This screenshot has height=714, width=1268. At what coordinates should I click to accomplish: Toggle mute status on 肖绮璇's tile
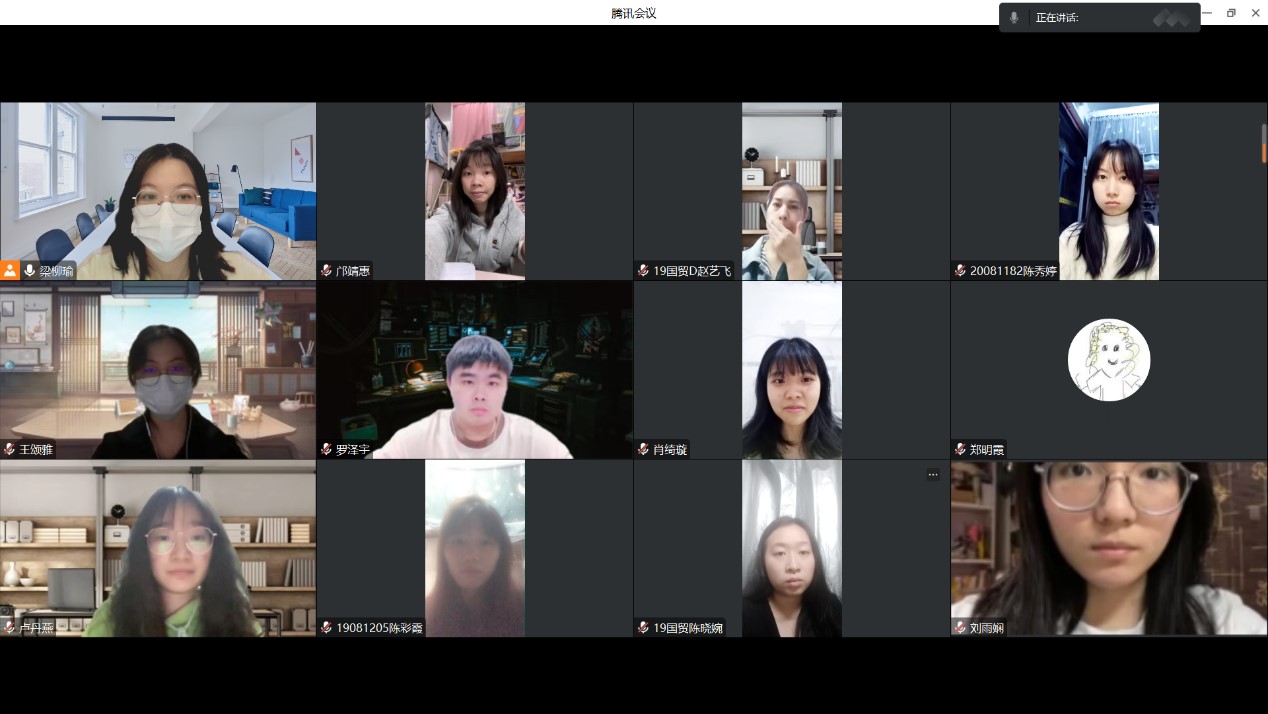tap(642, 449)
